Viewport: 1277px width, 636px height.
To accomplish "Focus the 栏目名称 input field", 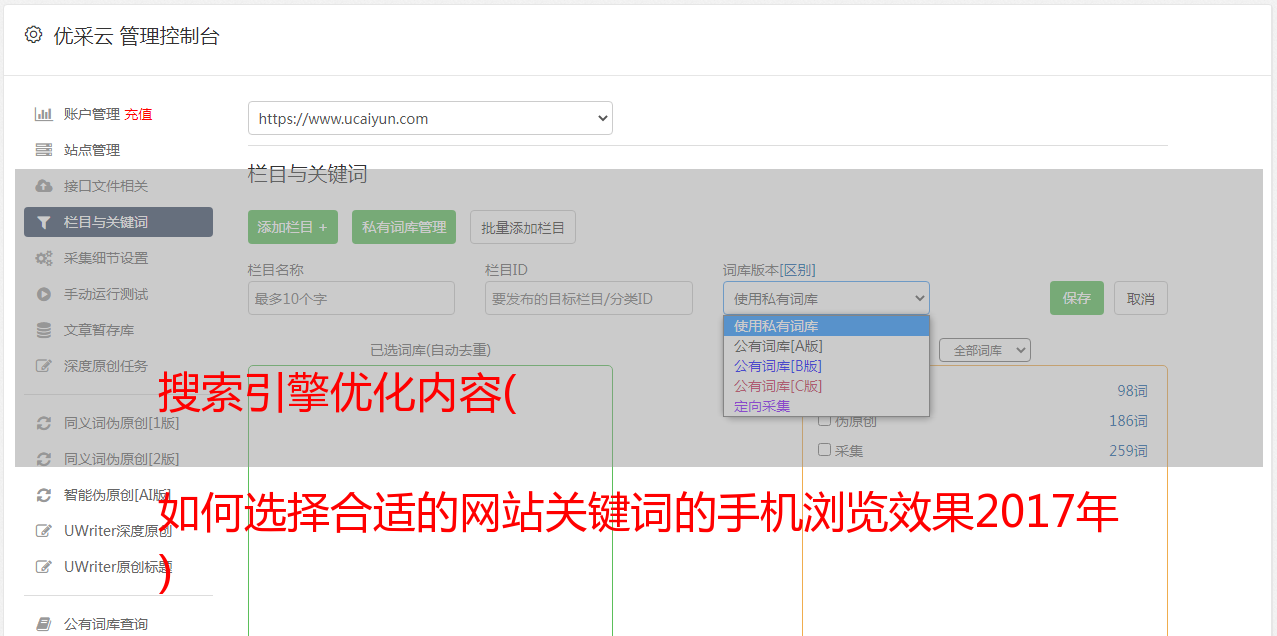I will tap(351, 298).
